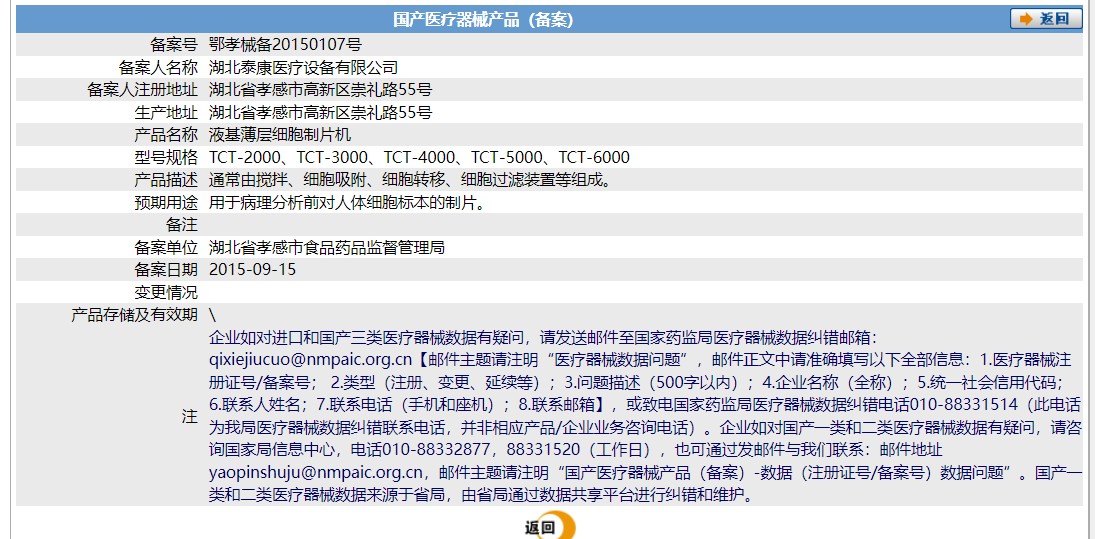Click the 备案日期 label
The height and width of the screenshot is (539, 1095).
pos(166,270)
